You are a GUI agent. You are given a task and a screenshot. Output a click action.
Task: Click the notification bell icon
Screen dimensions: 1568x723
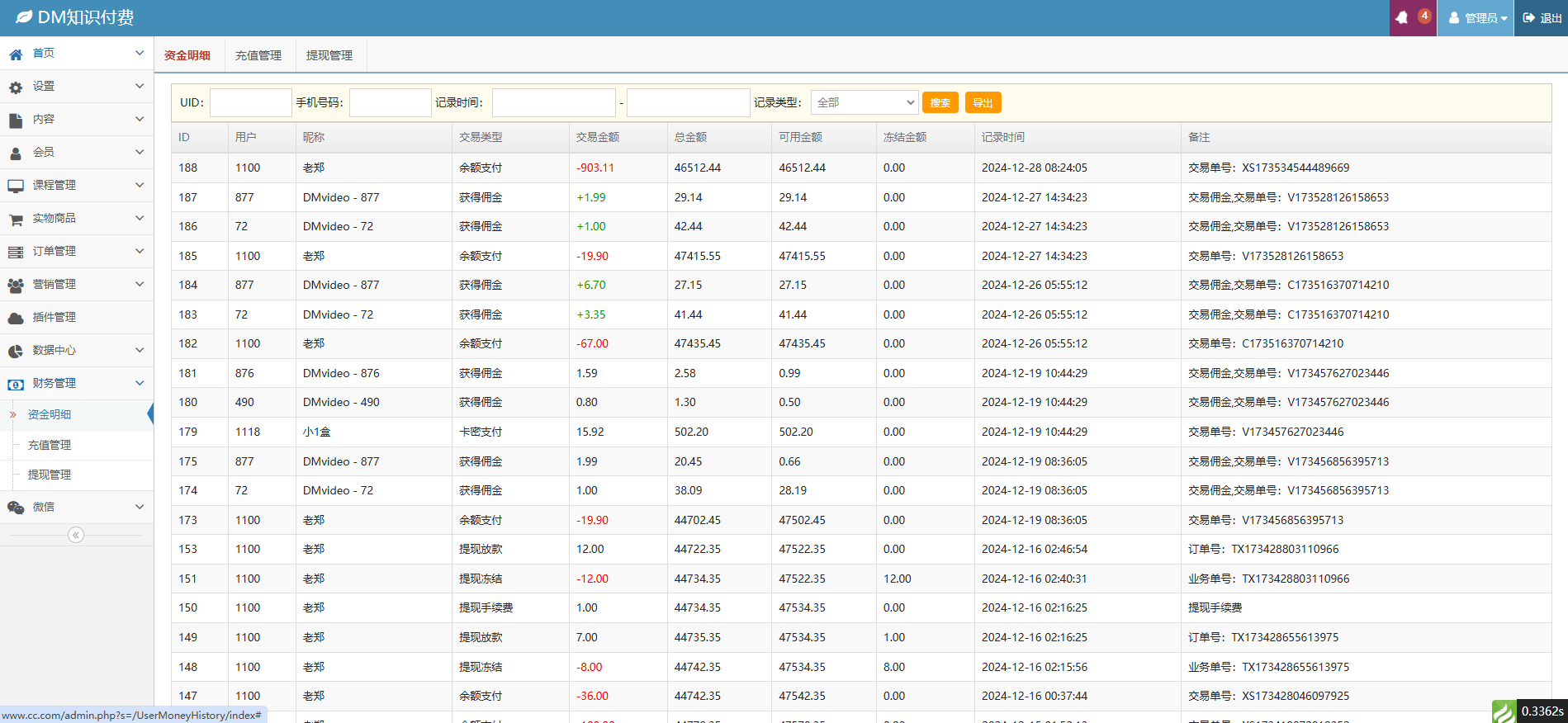click(x=1402, y=18)
